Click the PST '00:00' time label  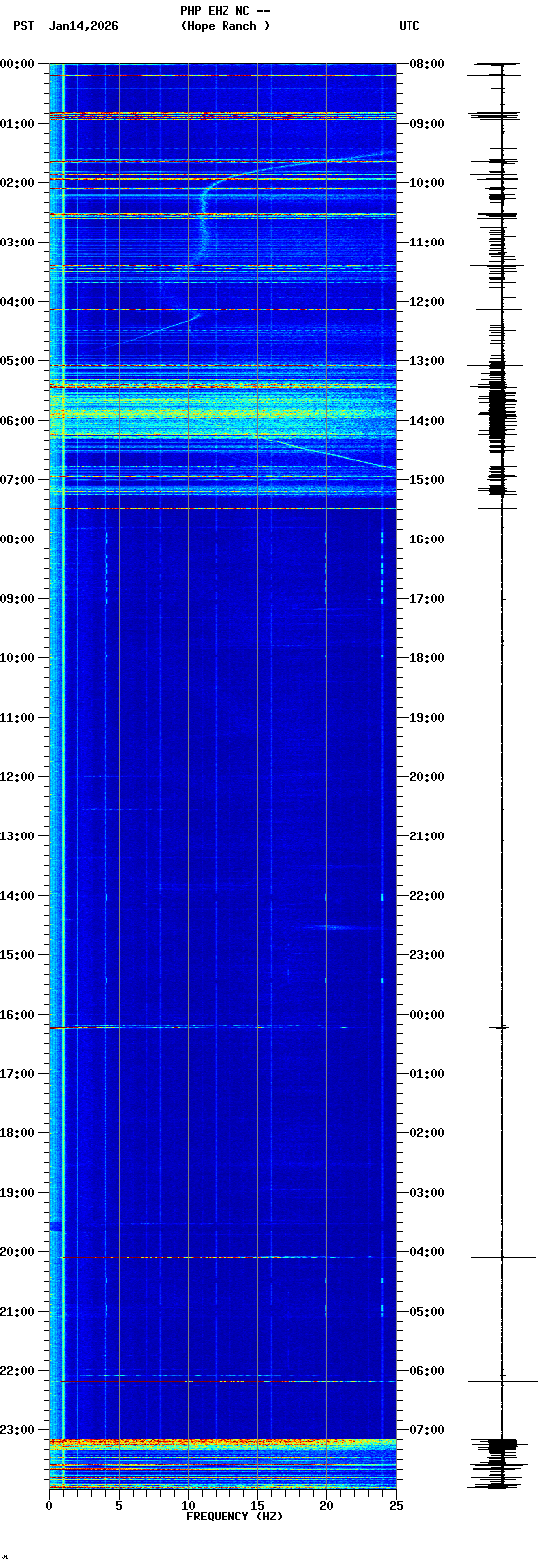[x=17, y=64]
